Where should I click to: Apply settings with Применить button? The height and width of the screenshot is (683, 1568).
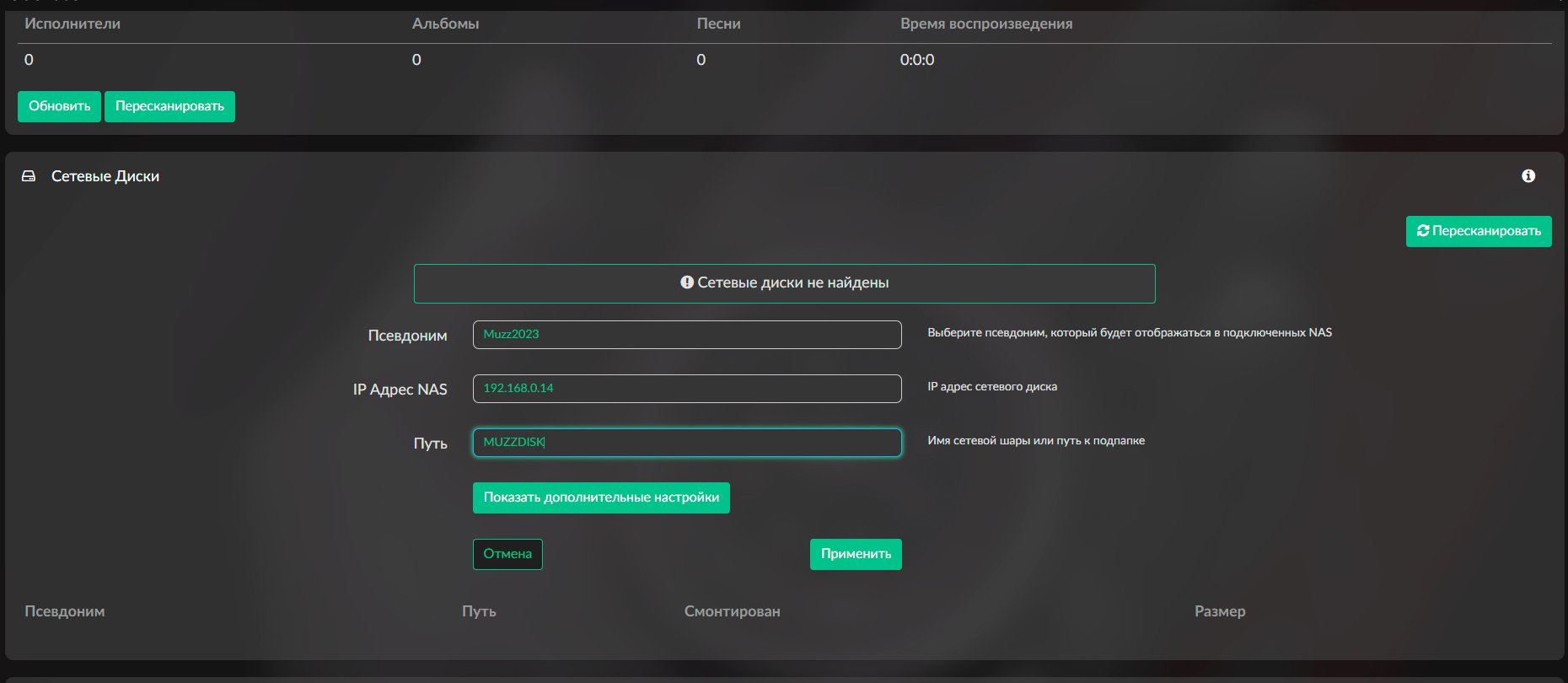click(856, 554)
